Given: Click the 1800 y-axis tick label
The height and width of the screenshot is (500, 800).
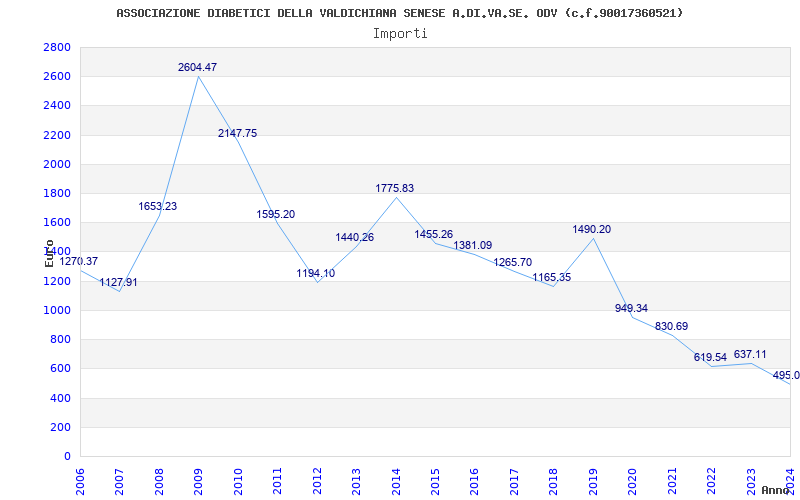Looking at the screenshot, I should tap(57, 193).
